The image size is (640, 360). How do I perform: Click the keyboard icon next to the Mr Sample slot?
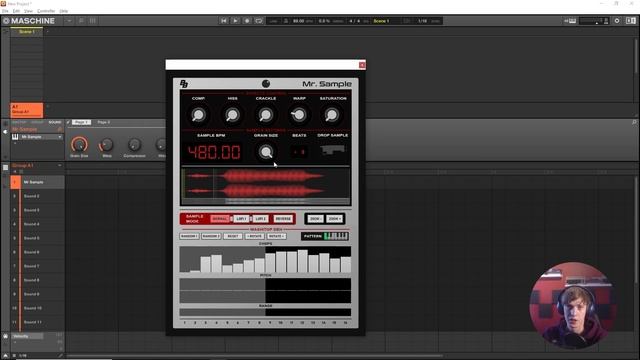15,137
